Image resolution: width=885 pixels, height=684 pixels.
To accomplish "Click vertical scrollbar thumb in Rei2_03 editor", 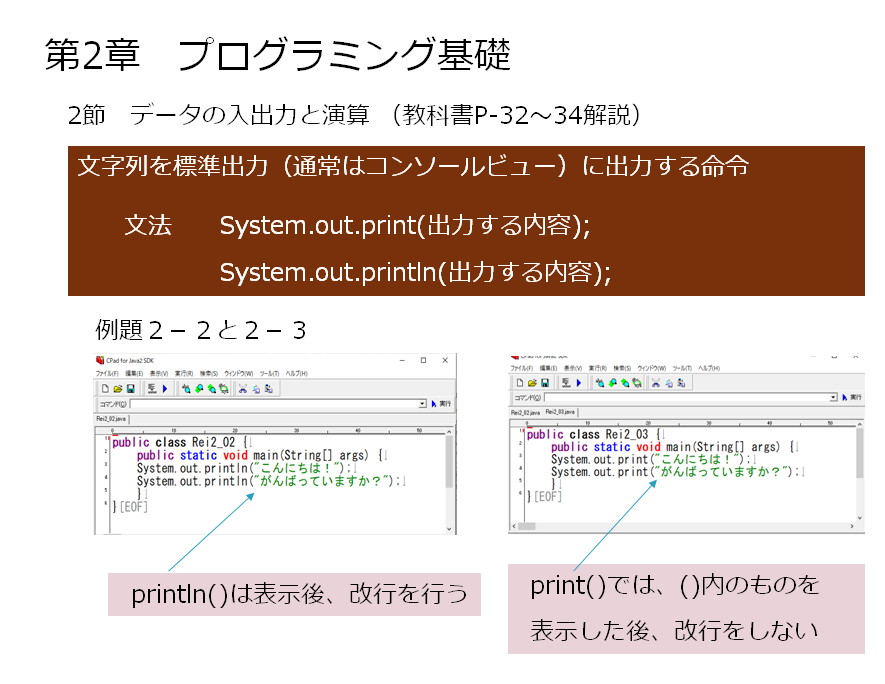I will point(860,453).
